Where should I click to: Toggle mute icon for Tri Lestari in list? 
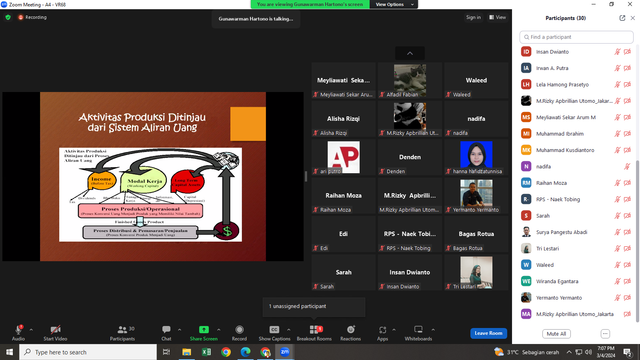(618, 249)
